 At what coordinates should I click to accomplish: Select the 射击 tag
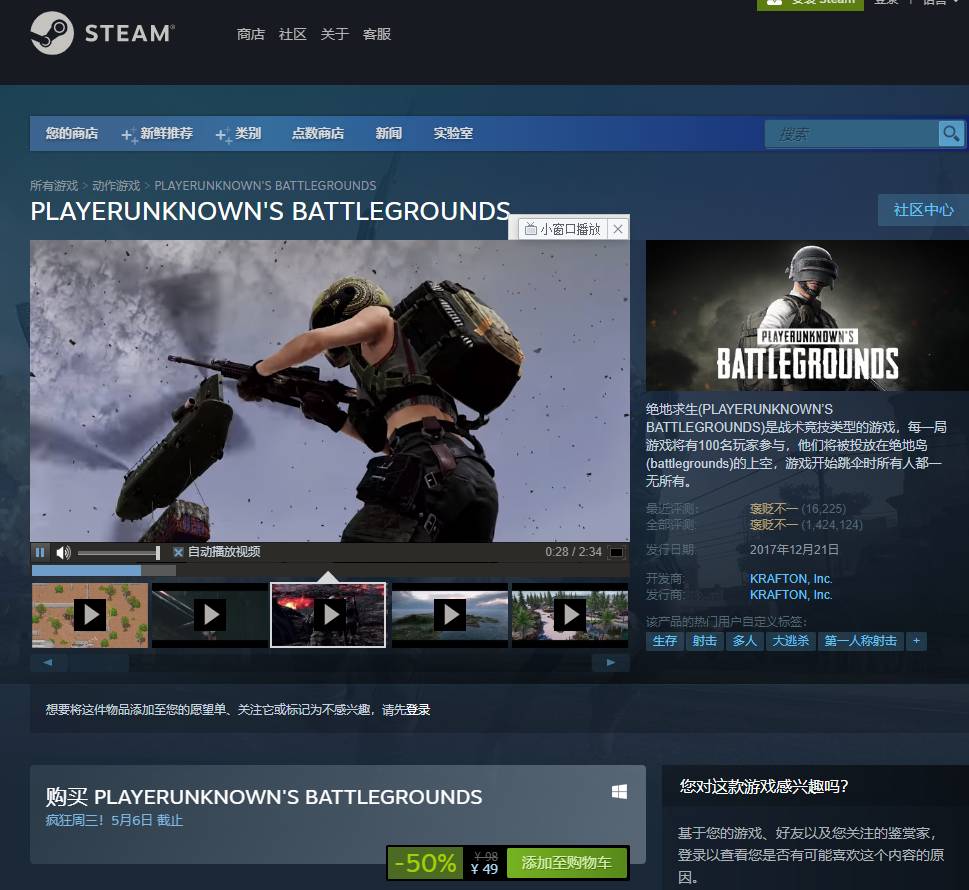705,641
